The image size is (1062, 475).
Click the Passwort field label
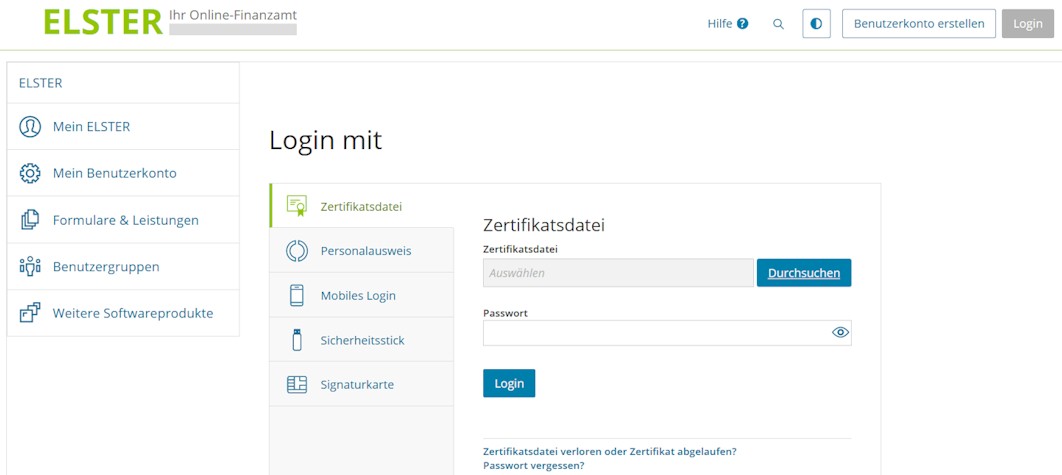(x=505, y=313)
